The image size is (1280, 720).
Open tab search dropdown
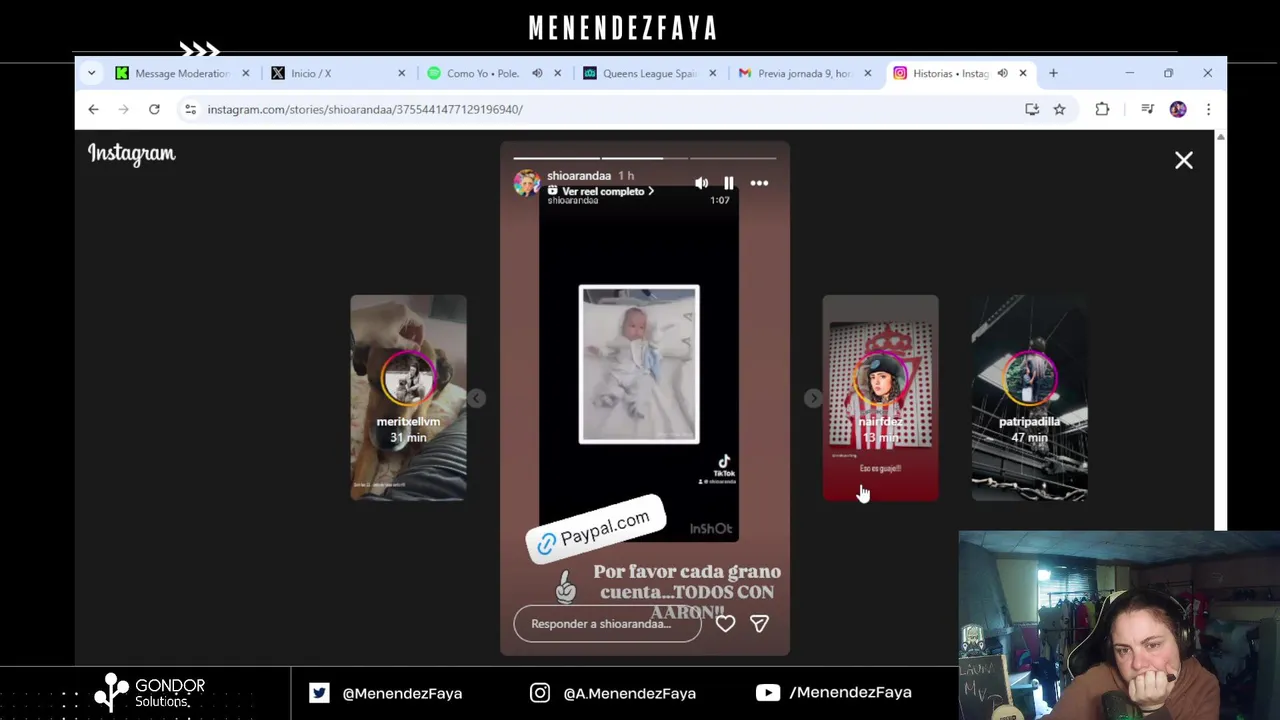coord(91,73)
